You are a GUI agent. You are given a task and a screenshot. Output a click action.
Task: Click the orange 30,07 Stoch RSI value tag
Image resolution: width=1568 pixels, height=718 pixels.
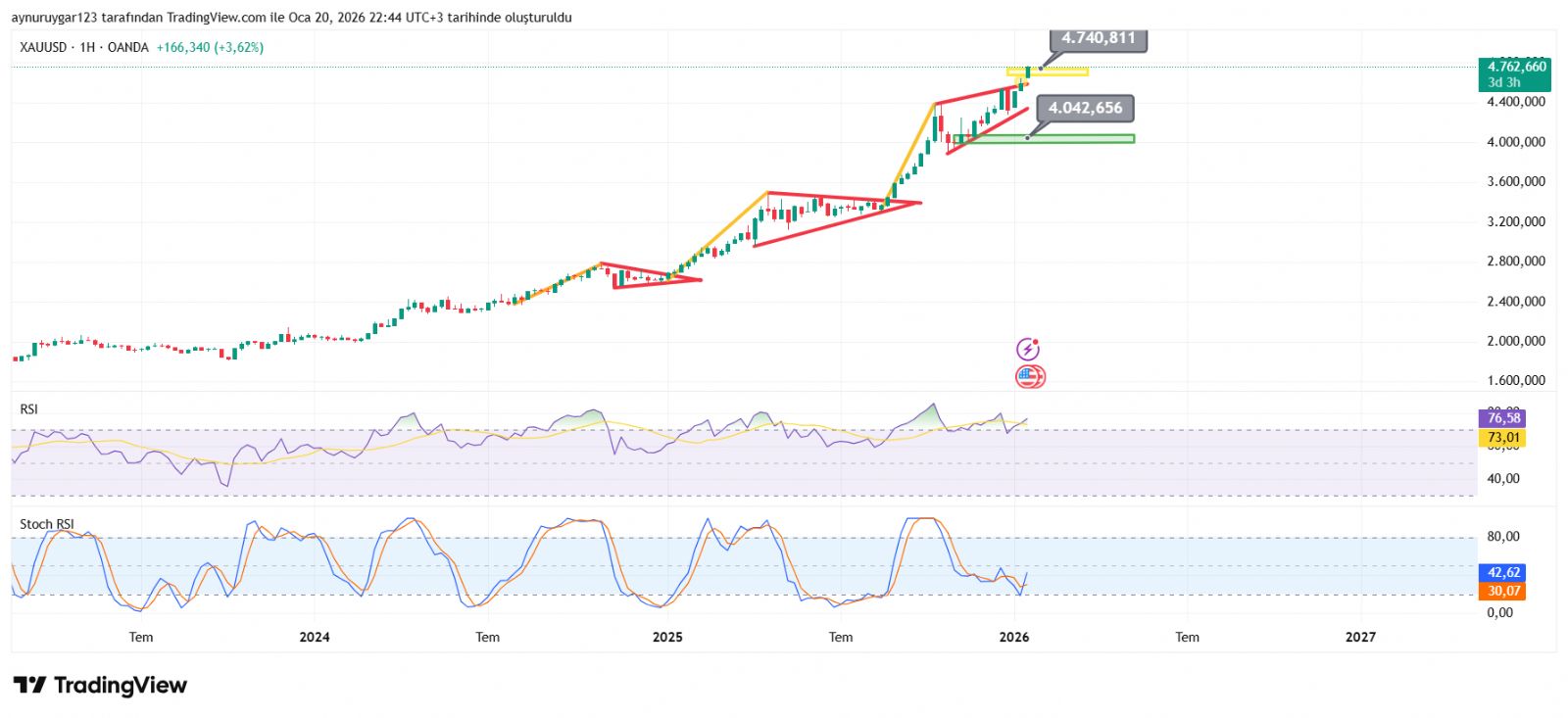point(1502,591)
